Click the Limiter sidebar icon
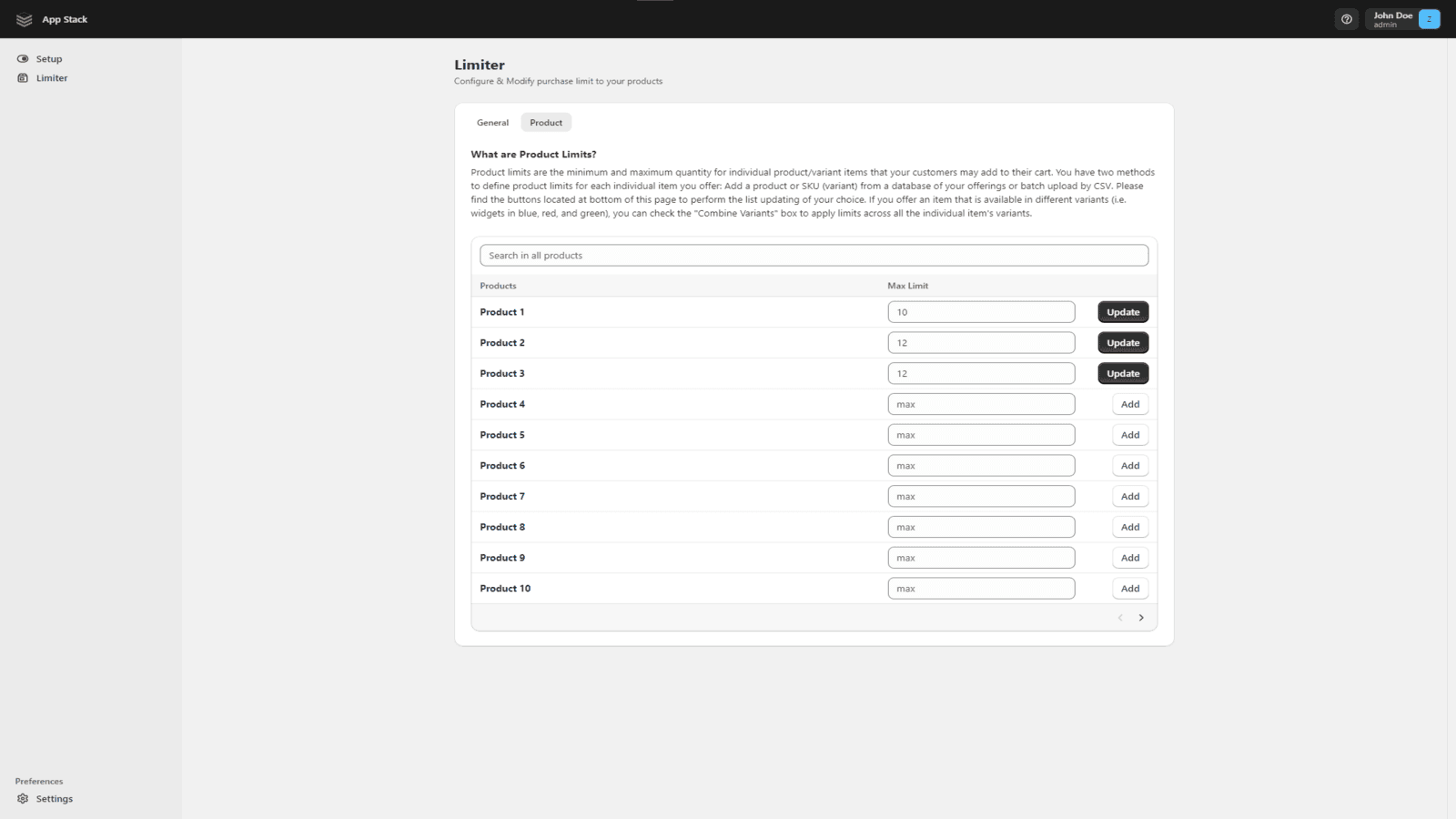1456x819 pixels. click(23, 78)
